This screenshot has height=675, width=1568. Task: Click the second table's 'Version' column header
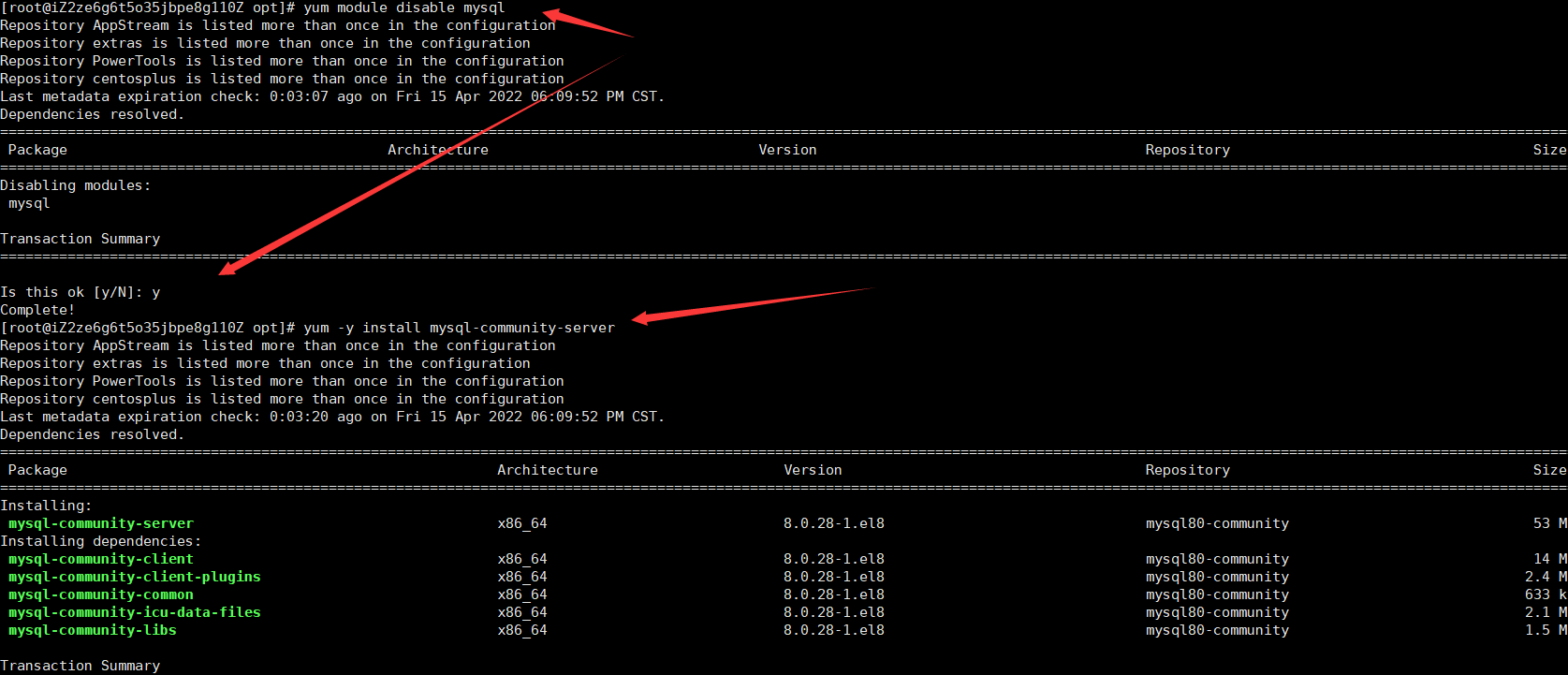[813, 470]
